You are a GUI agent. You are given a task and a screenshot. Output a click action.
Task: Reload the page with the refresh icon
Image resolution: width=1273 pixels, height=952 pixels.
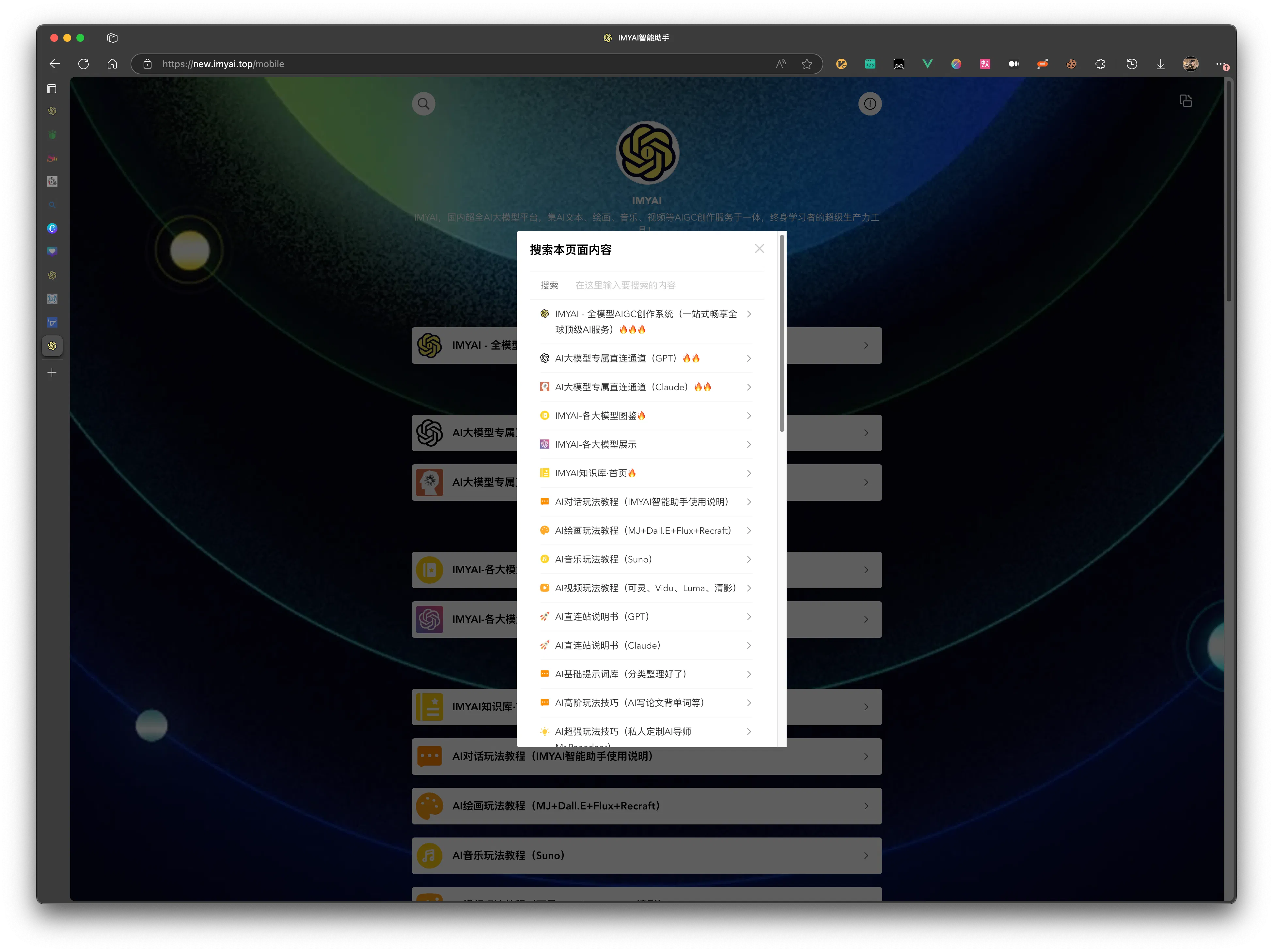[84, 64]
